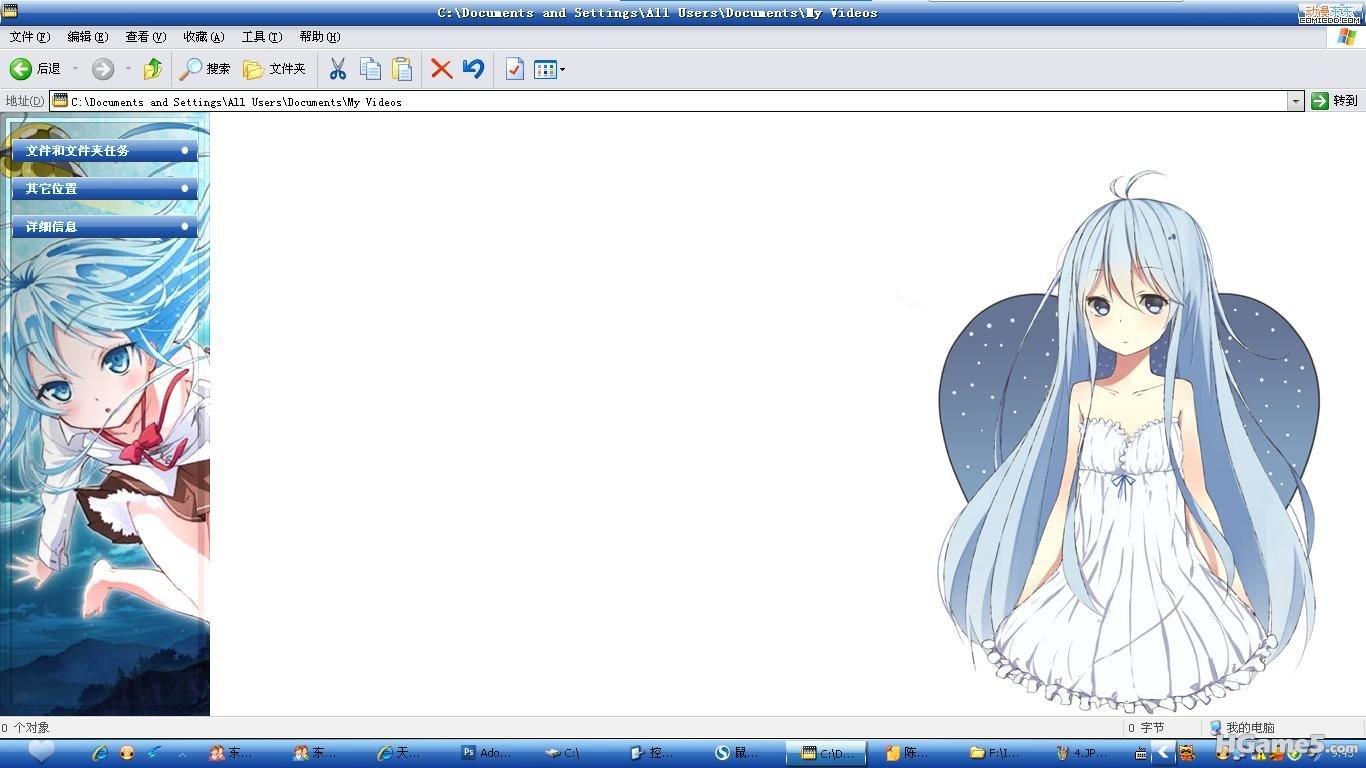Open the forward history dropdown arrow

coord(128,69)
